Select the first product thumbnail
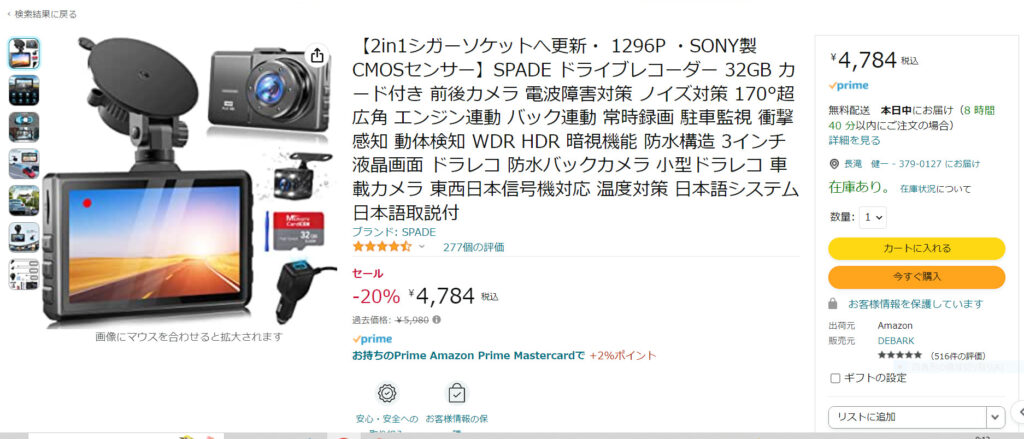 (x=24, y=53)
